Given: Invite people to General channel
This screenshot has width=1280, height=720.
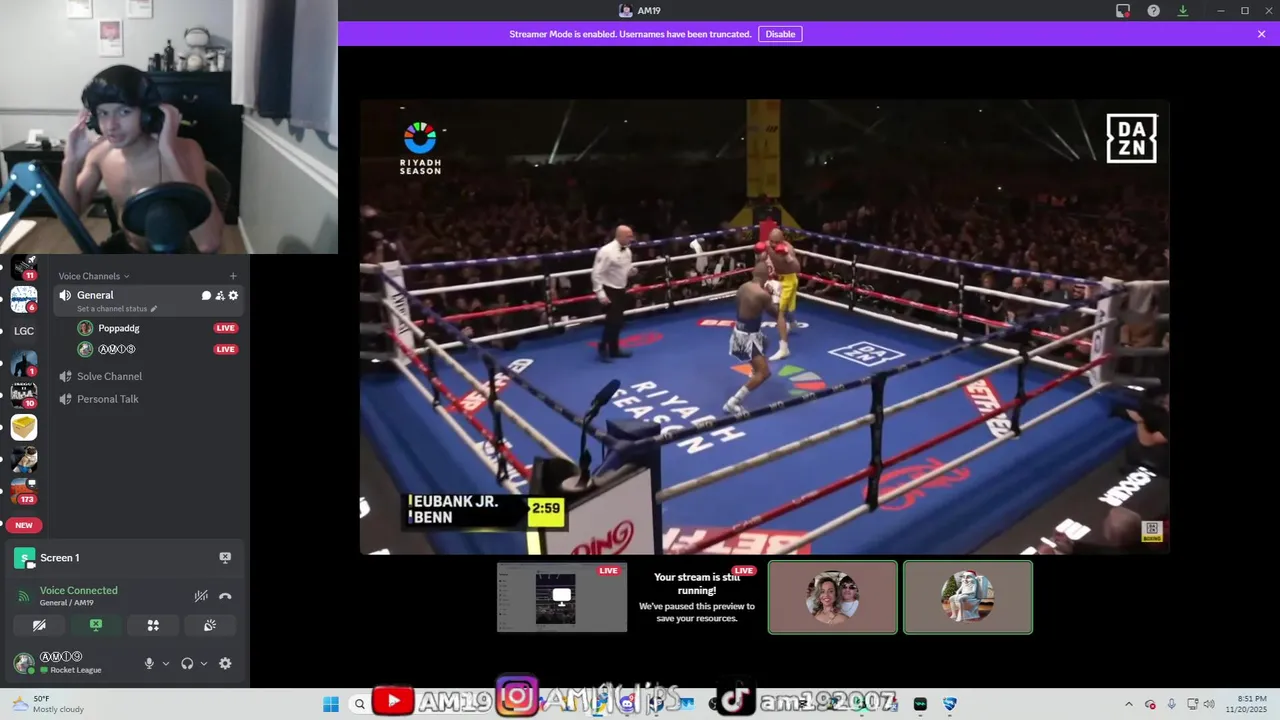Looking at the screenshot, I should [x=220, y=295].
